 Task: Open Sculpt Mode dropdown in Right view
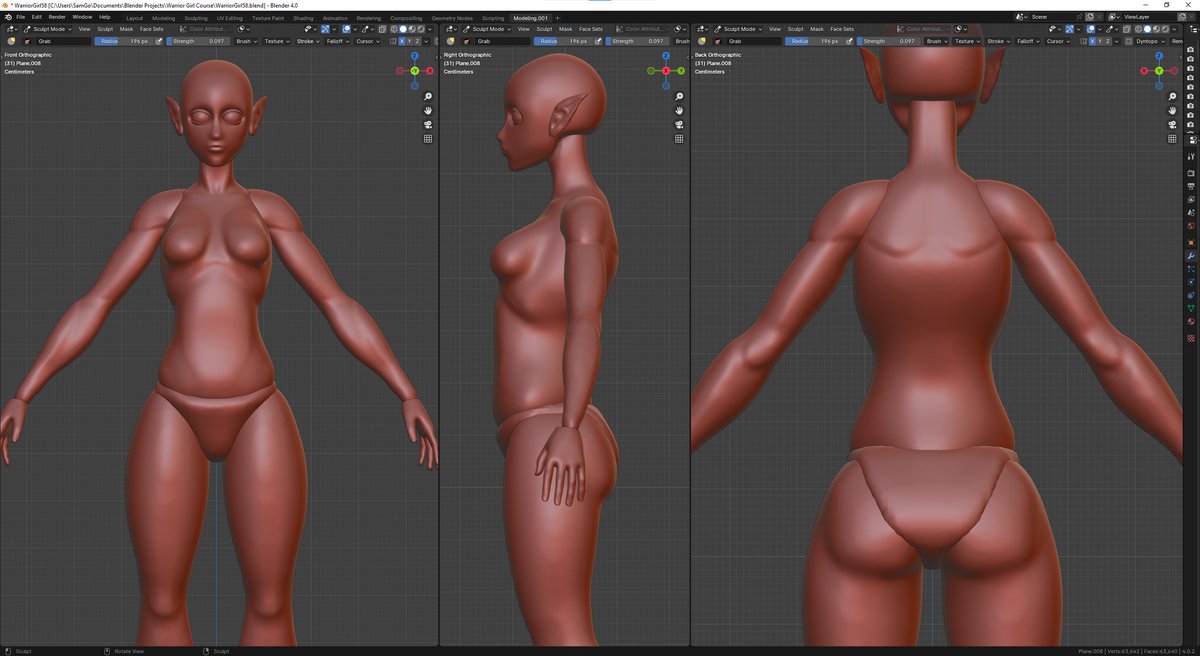489,29
